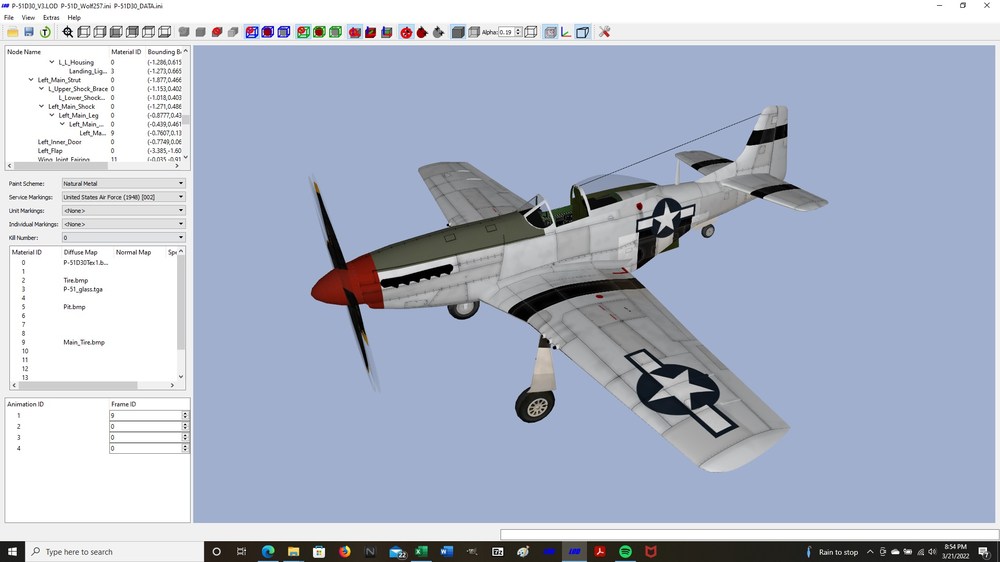Select the Left_Flap node in tree
The image size is (1000, 562).
[x=50, y=151]
